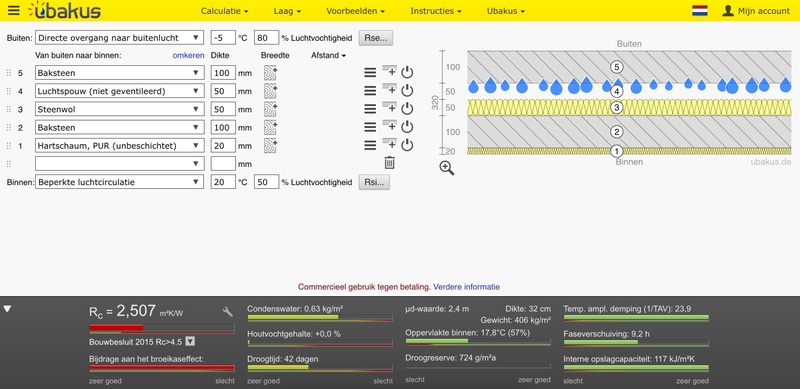Set width pattern icon for Luchtspouw layer
Screen dimensions: 800x389
pos(270,91)
